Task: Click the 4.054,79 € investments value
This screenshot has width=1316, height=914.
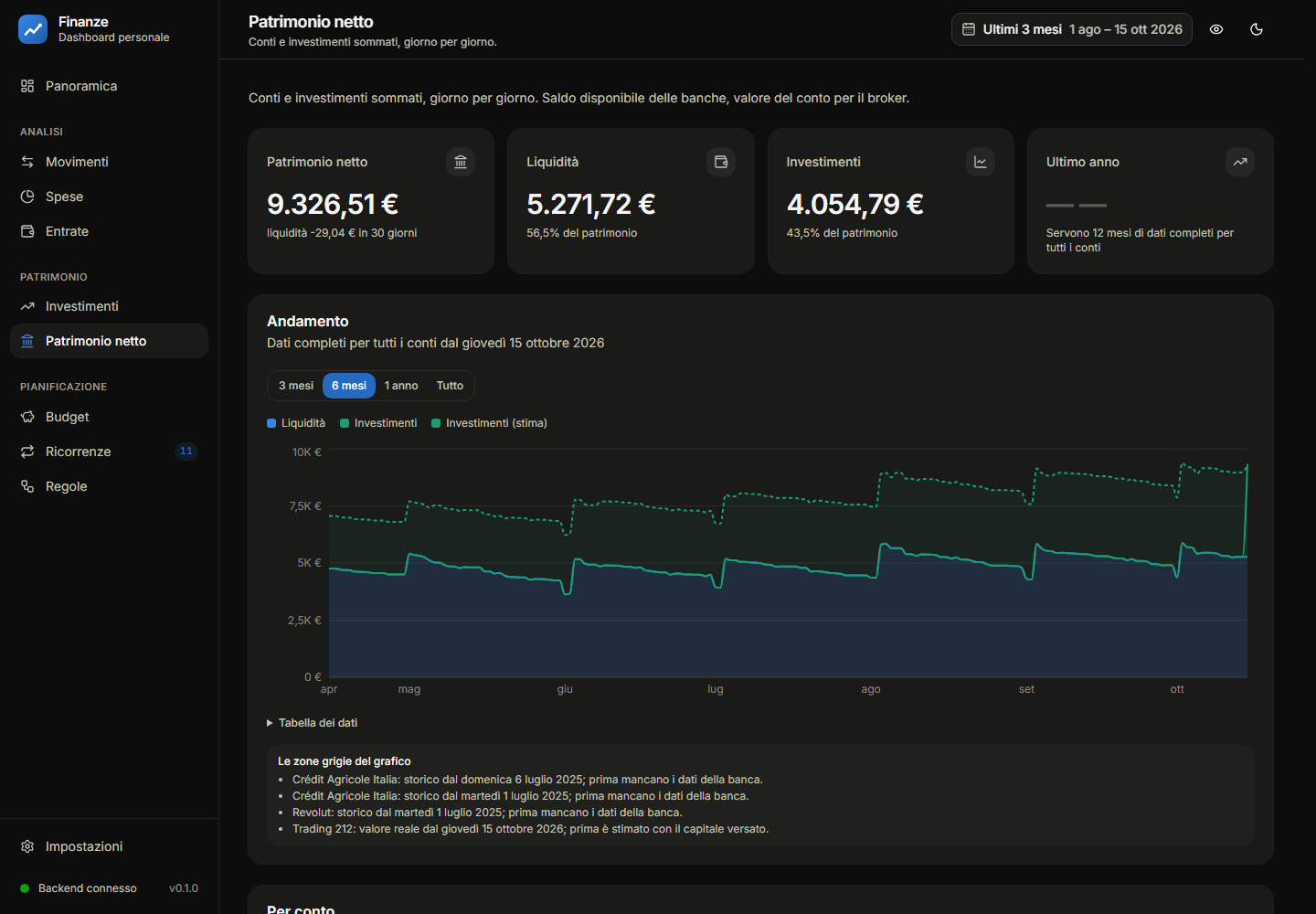Action: [x=855, y=204]
